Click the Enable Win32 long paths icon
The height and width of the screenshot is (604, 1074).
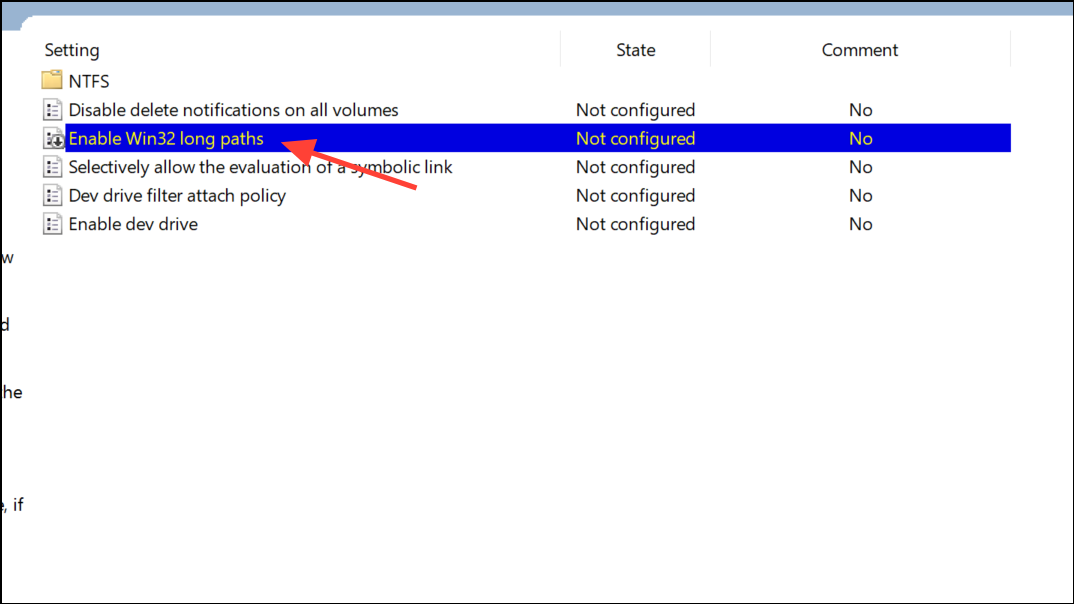[x=53, y=139]
